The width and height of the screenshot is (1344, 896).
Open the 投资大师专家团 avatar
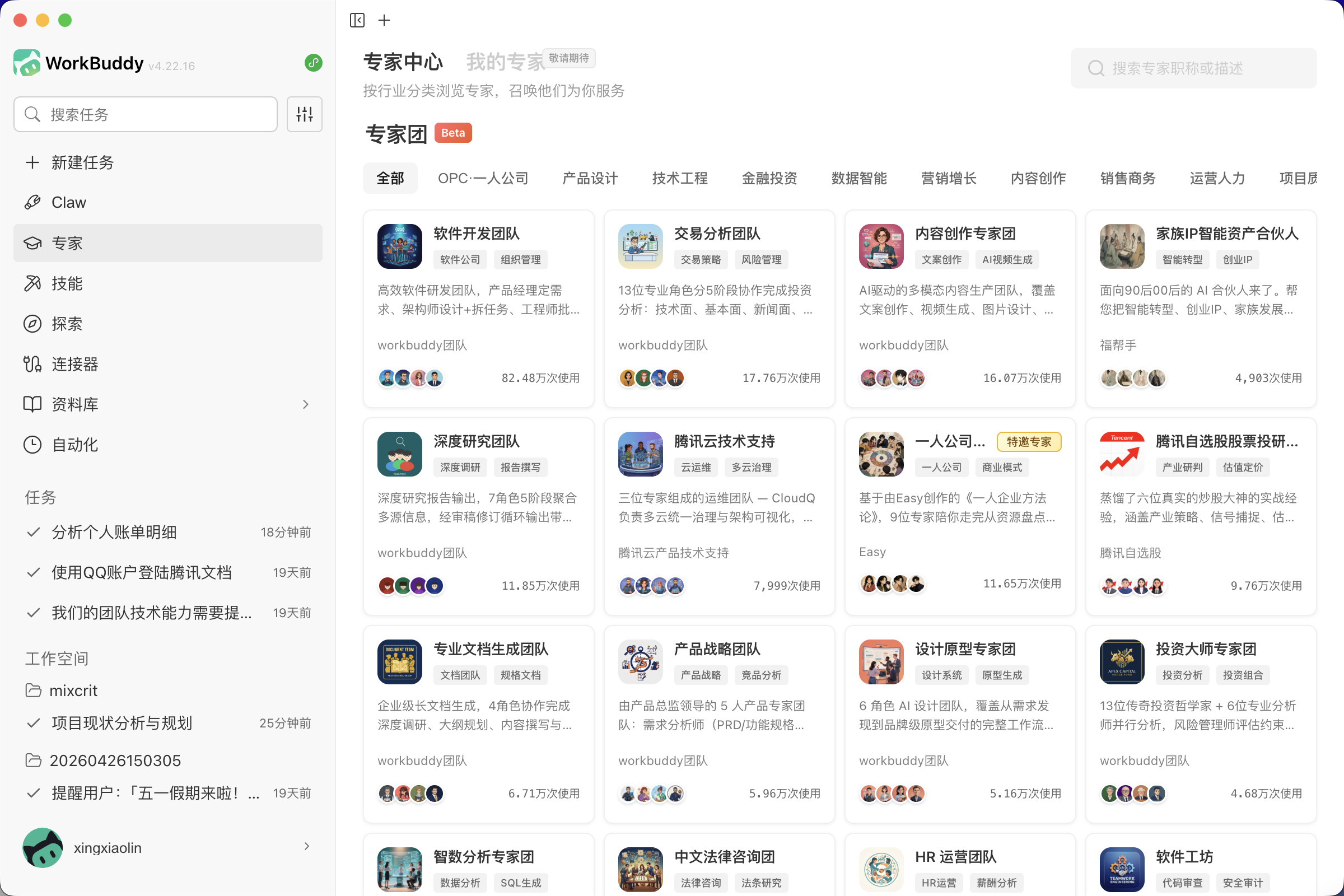1122,662
